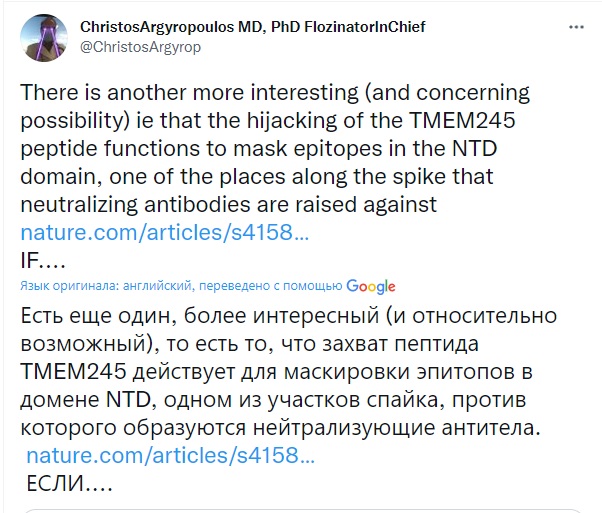This screenshot has width=602, height=513.
Task: Open nature.com link in English tweet
Action: [165, 233]
